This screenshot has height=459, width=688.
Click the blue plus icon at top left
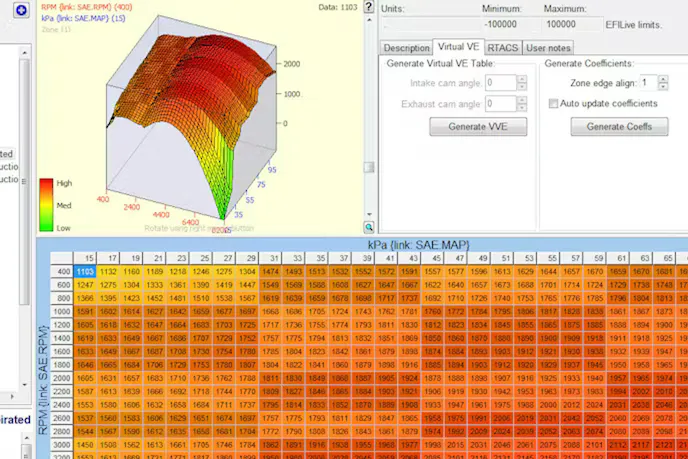pos(21,9)
